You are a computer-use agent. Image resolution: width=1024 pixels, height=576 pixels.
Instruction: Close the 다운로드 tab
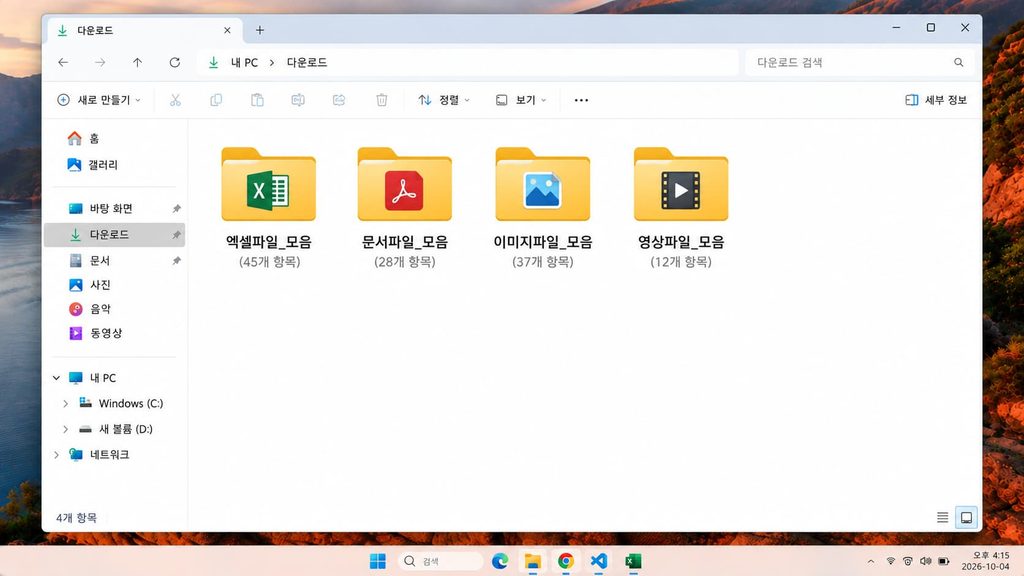pyautogui.click(x=227, y=30)
